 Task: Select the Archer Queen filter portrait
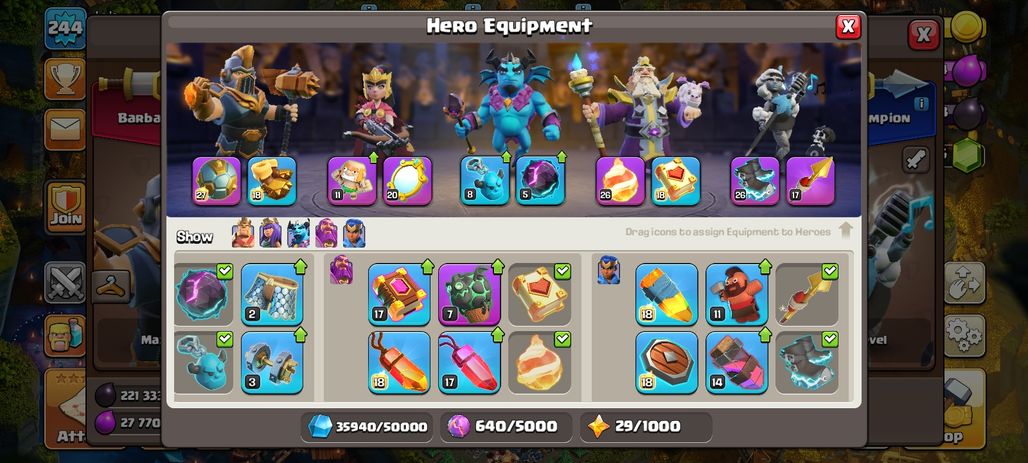pyautogui.click(x=271, y=233)
